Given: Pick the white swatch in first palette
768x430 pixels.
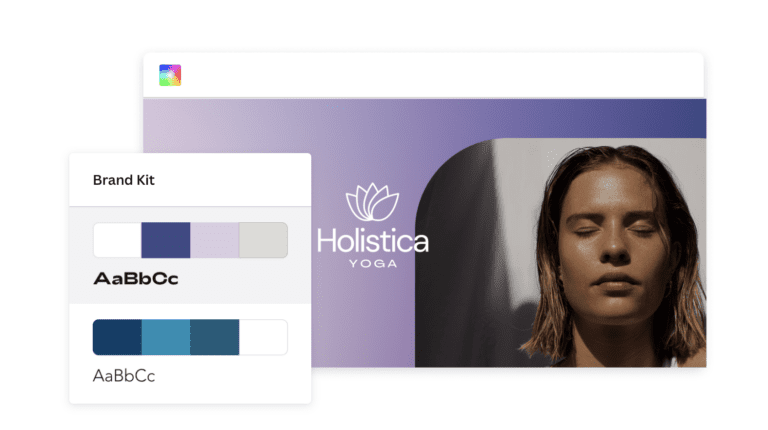Looking at the screenshot, I should [x=118, y=240].
